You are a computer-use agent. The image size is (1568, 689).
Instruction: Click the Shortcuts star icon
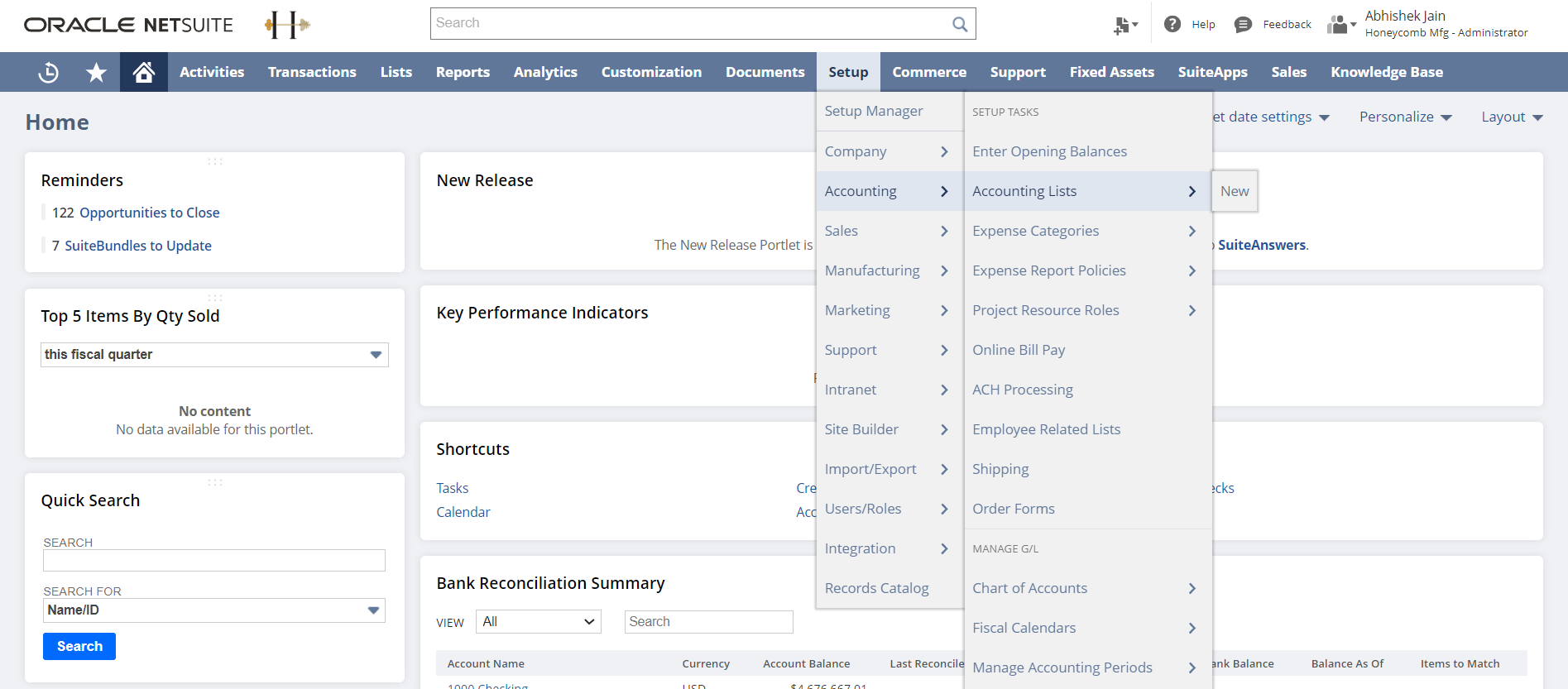pyautogui.click(x=96, y=73)
